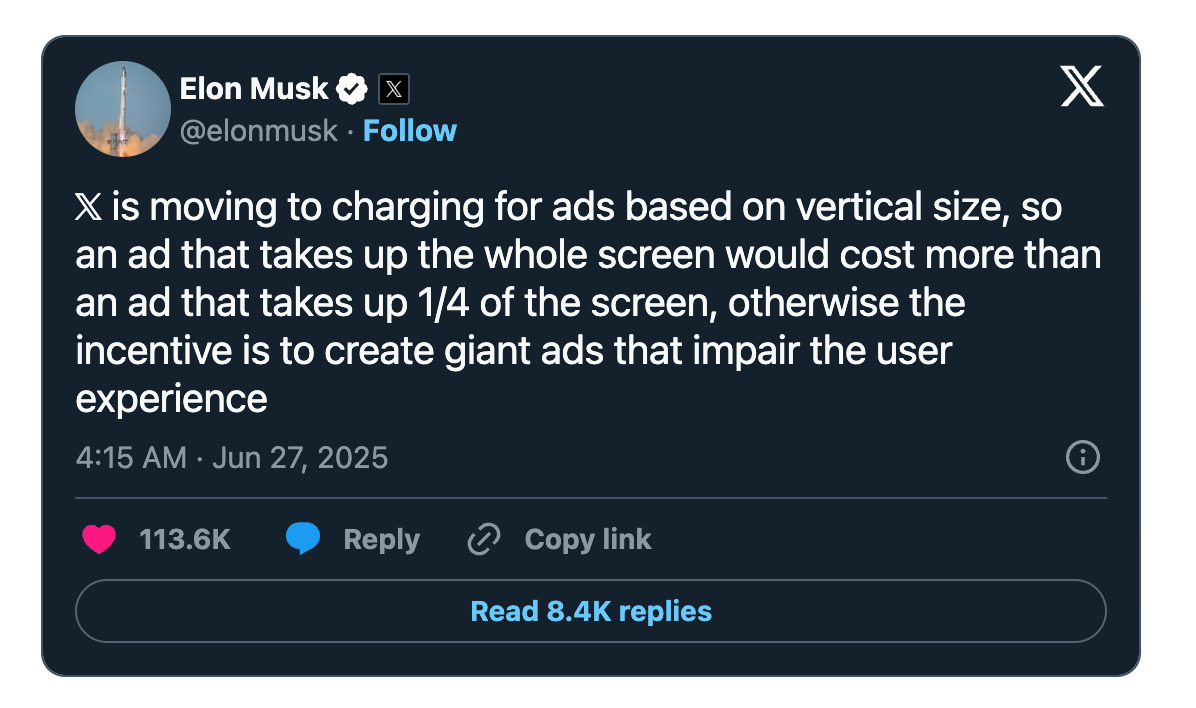This screenshot has height=708, width=1196.
Task: Click the word 'experience' in the tweet
Action: tap(172, 399)
